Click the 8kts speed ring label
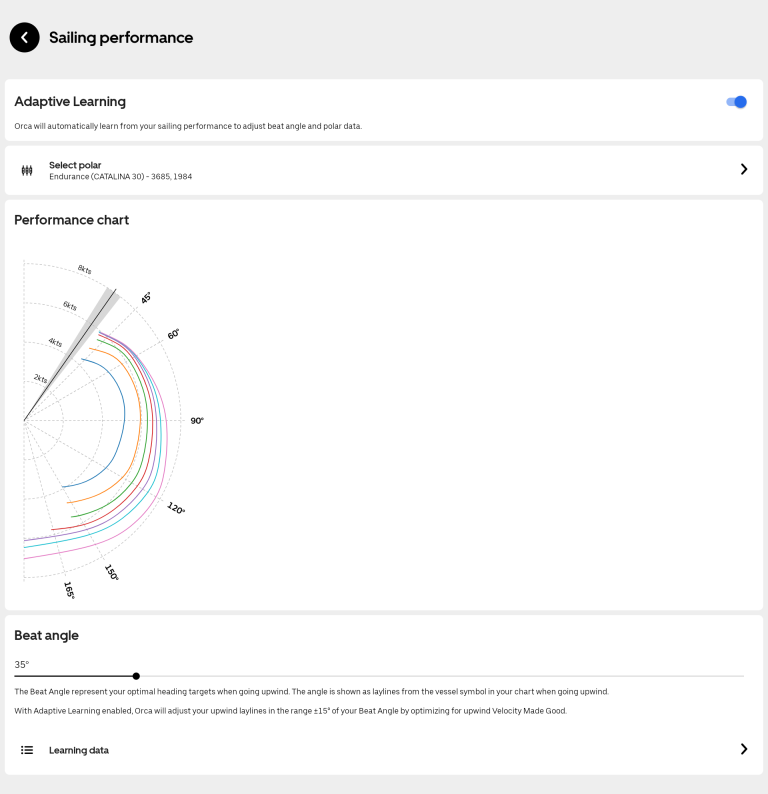 (x=84, y=269)
